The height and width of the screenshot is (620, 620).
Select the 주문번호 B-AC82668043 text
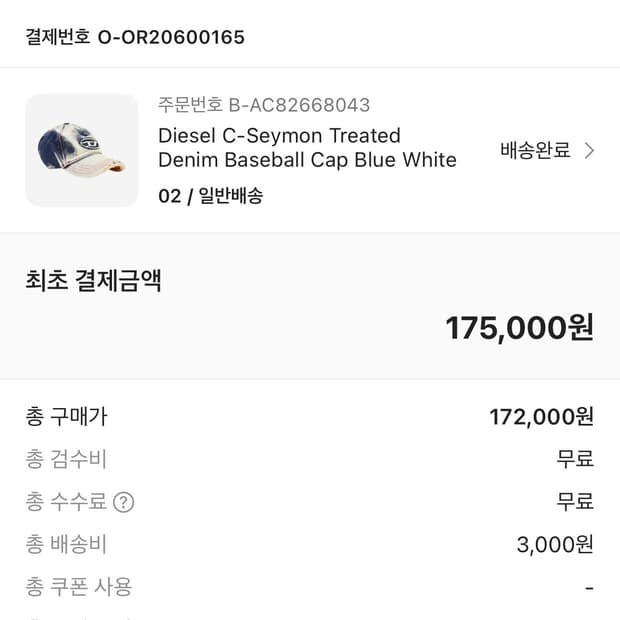click(264, 105)
